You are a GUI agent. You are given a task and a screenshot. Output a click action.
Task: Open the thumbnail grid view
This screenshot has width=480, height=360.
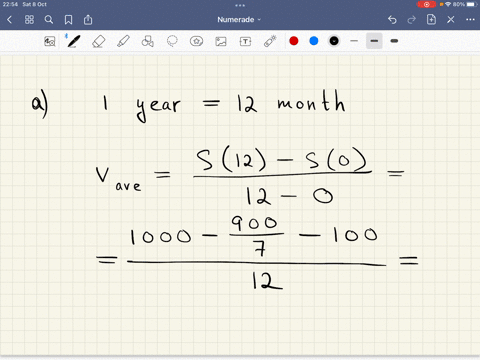tap(29, 20)
